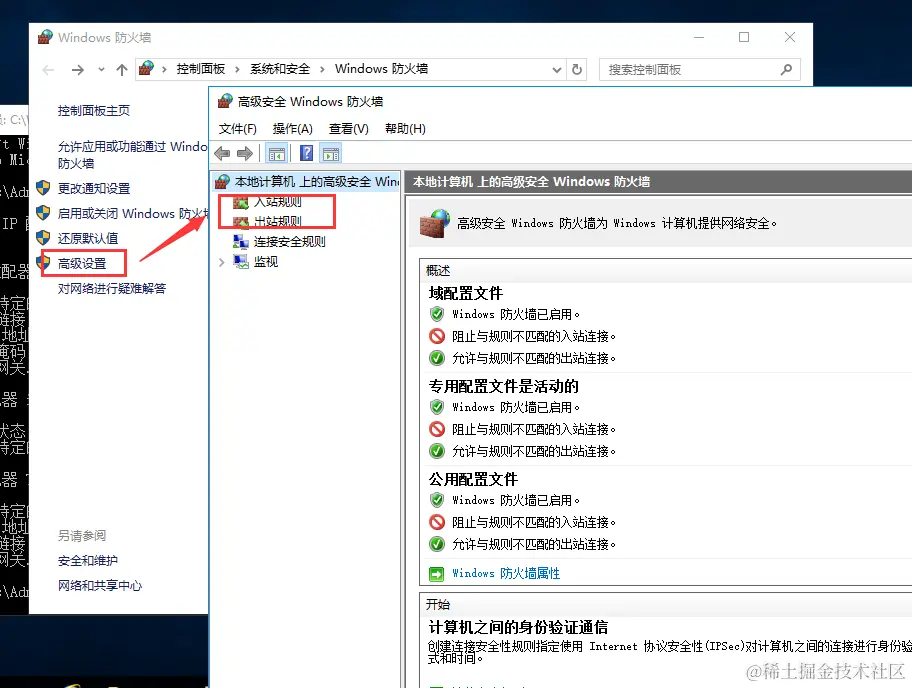Refresh the Control Panel address bar
This screenshot has width=912, height=688.
577,70
